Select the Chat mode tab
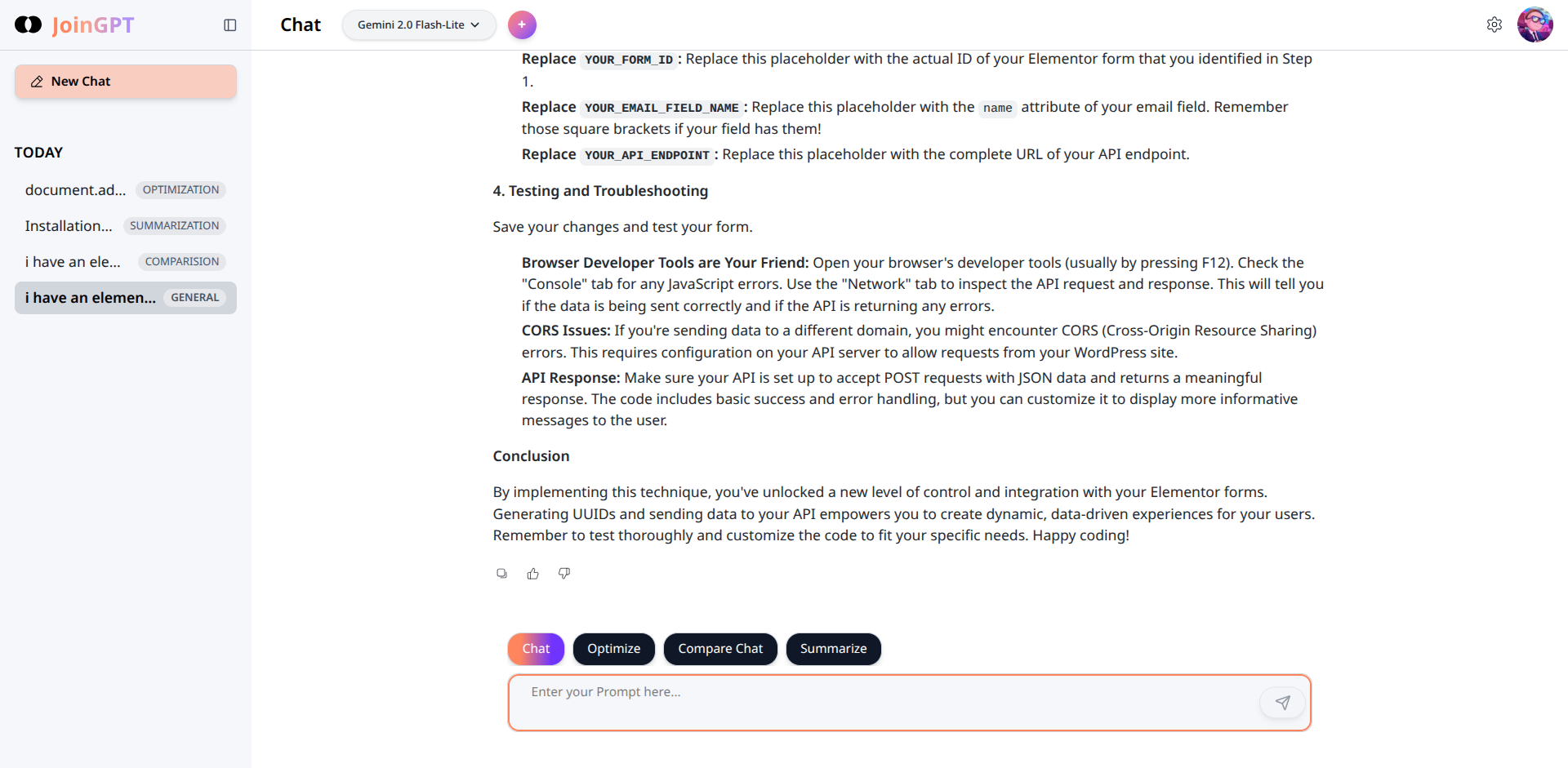Screen dimensions: 1568x768 coord(536,649)
